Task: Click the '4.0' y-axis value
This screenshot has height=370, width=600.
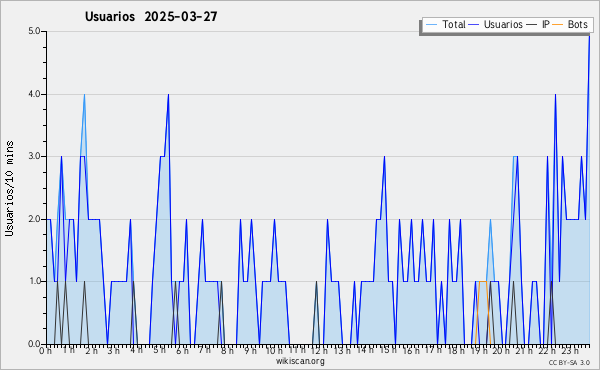Action: (34, 94)
